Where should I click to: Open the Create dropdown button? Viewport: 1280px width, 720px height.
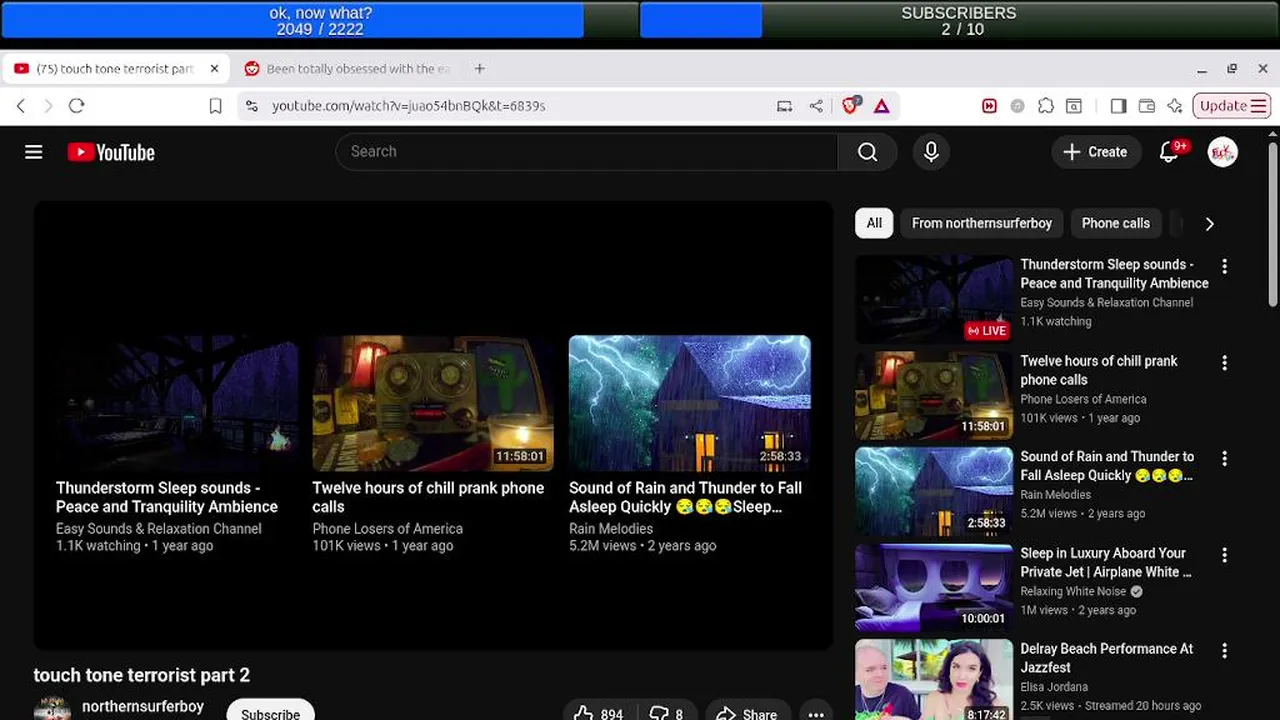pyautogui.click(x=1096, y=152)
